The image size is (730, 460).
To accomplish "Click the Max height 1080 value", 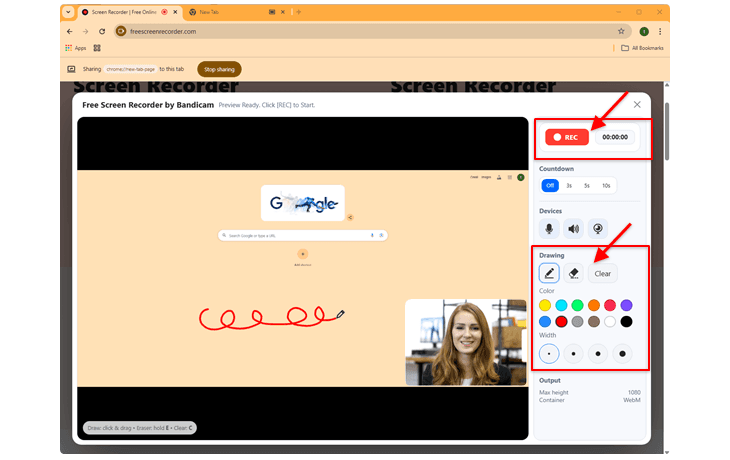I will [x=634, y=392].
